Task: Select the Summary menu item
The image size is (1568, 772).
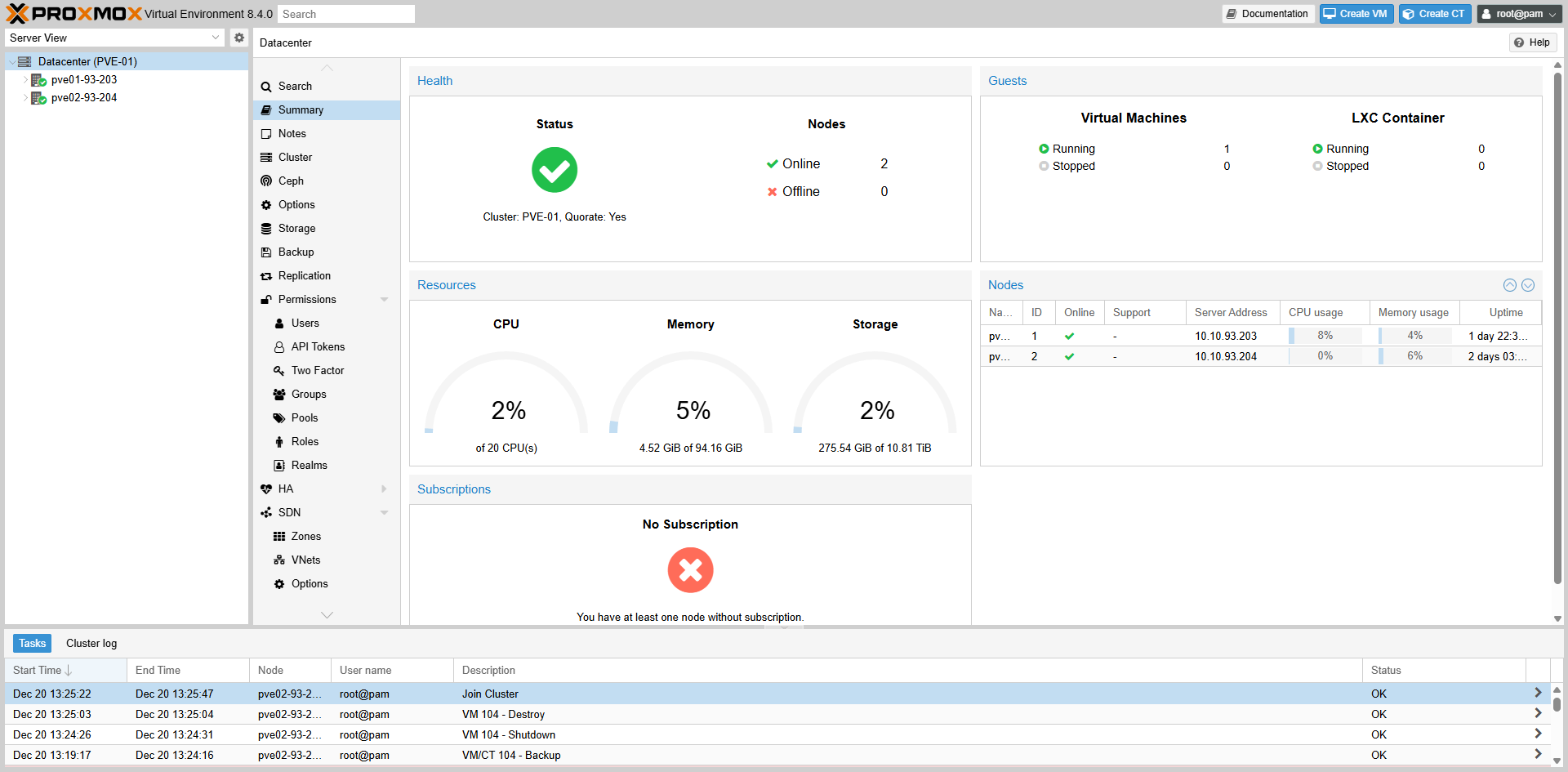Action: point(301,110)
